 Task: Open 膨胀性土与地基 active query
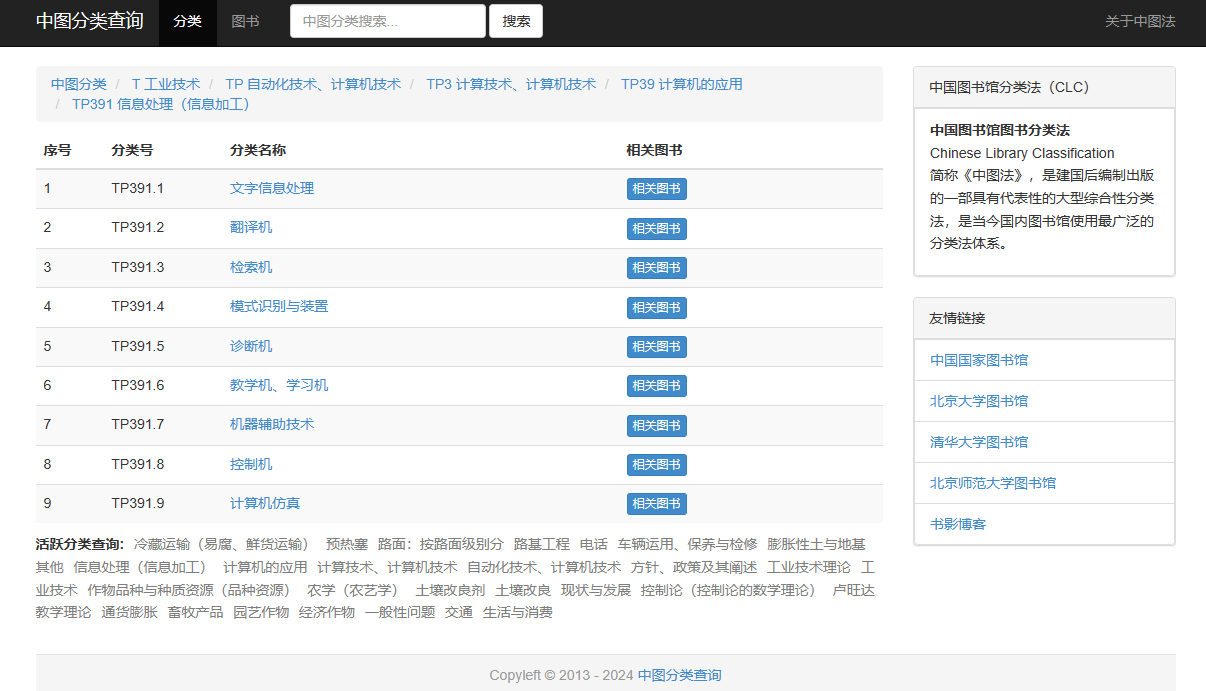pos(817,544)
